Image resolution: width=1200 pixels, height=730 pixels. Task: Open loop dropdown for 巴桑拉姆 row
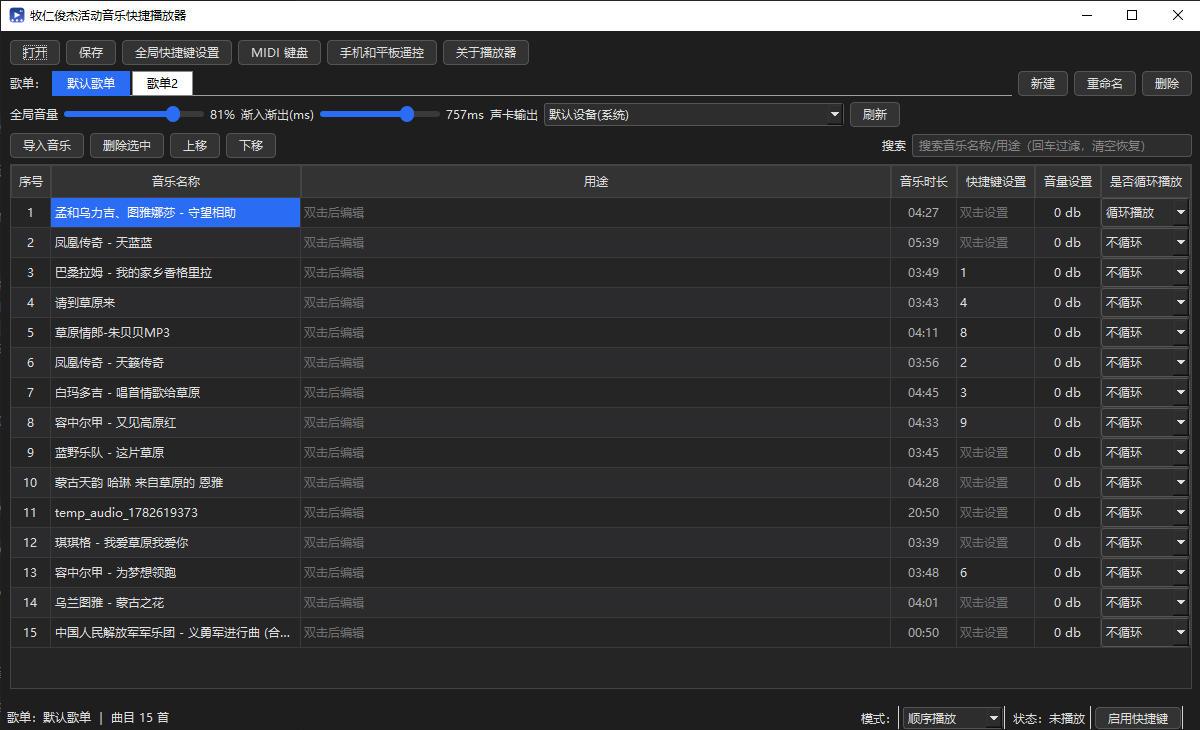(1146, 272)
